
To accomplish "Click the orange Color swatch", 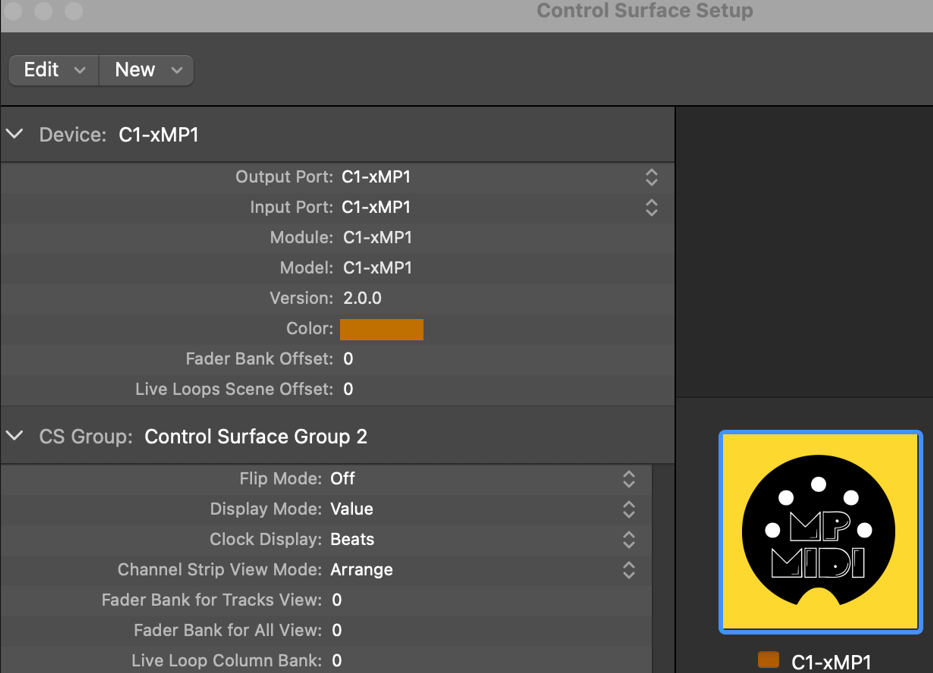I will click(381, 329).
